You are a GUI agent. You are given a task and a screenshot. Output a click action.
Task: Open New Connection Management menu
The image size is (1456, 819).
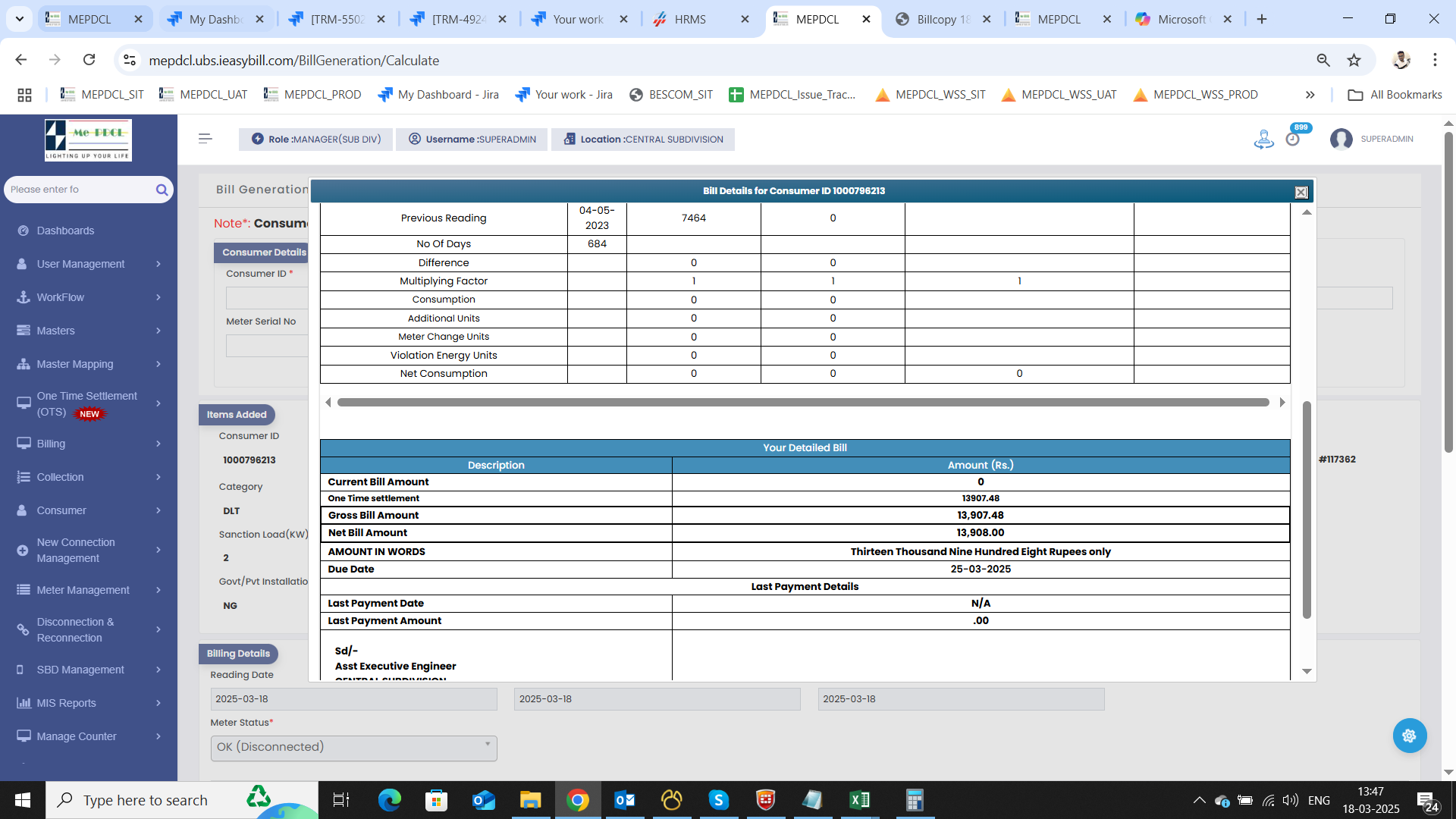click(x=89, y=551)
